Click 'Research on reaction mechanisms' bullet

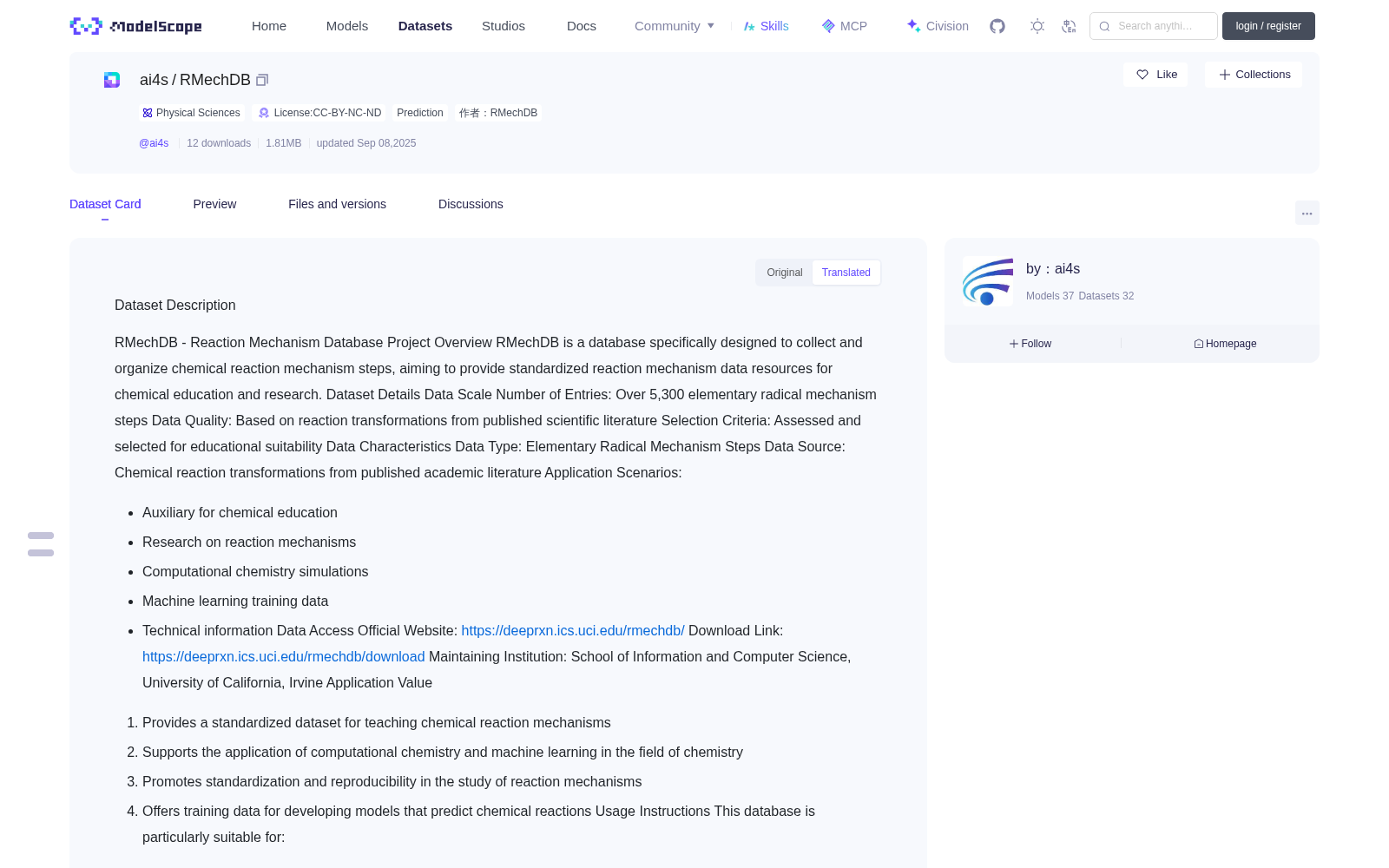click(249, 542)
